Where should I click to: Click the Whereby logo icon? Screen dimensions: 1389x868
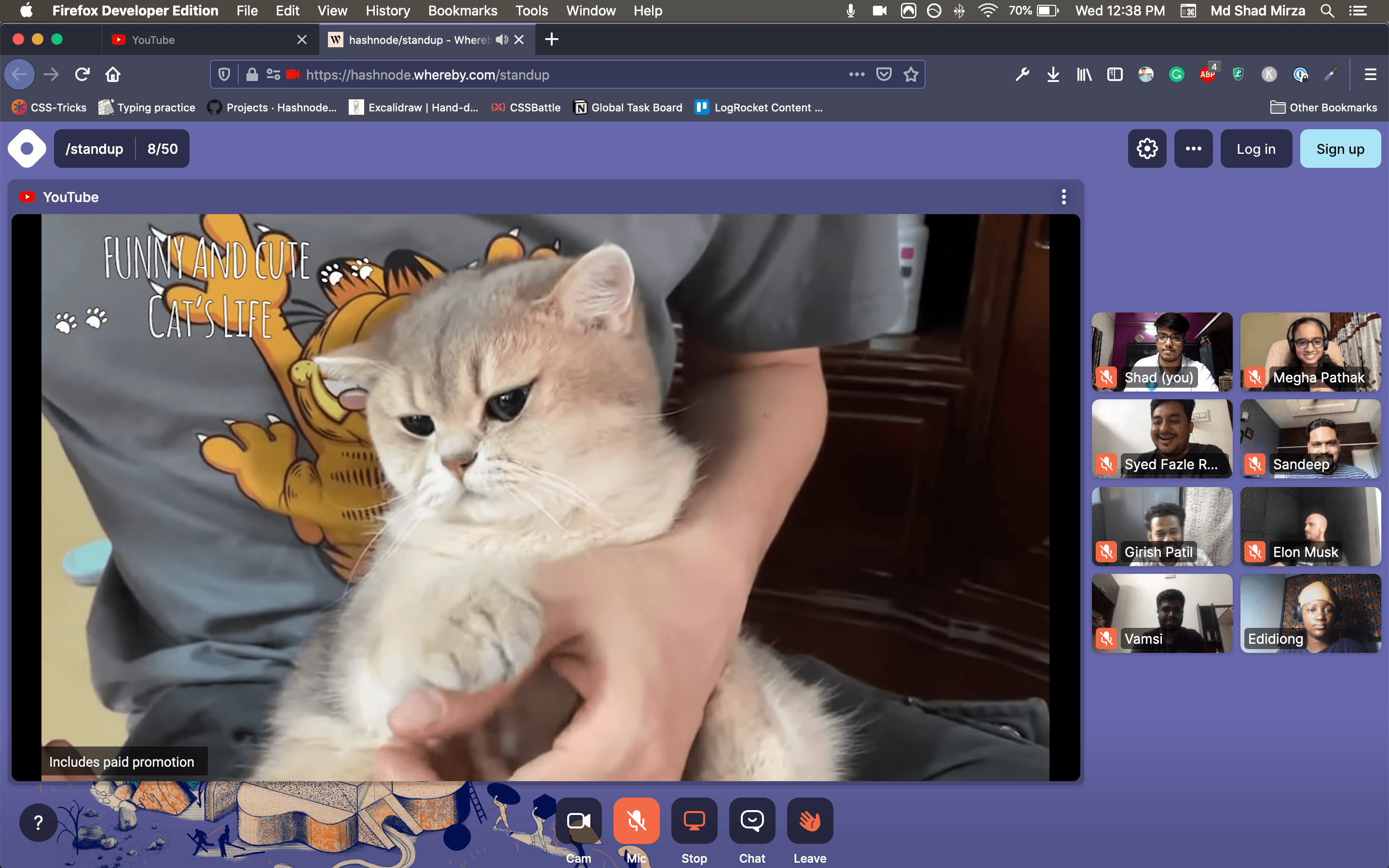click(27, 149)
